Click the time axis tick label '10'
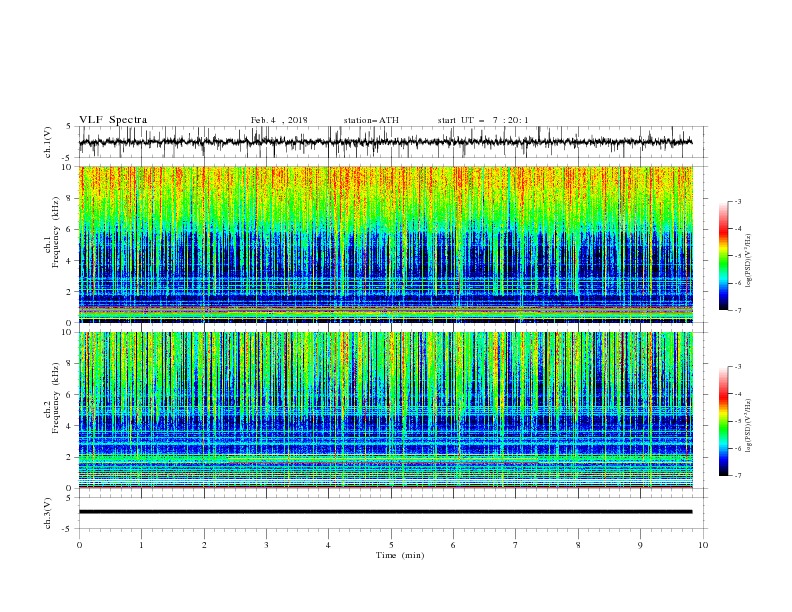 tap(703, 545)
